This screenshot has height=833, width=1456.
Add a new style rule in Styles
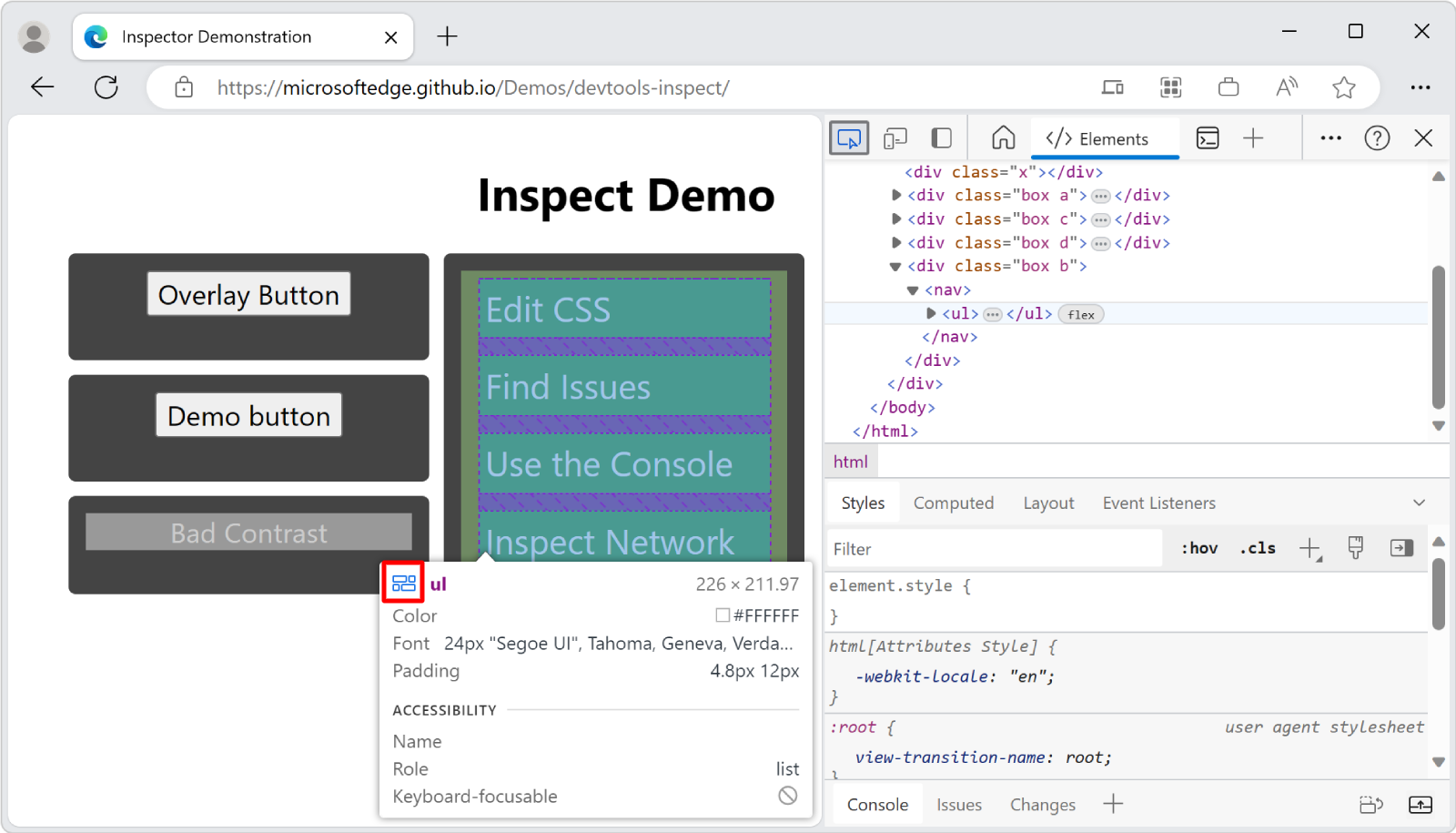pyautogui.click(x=1310, y=548)
